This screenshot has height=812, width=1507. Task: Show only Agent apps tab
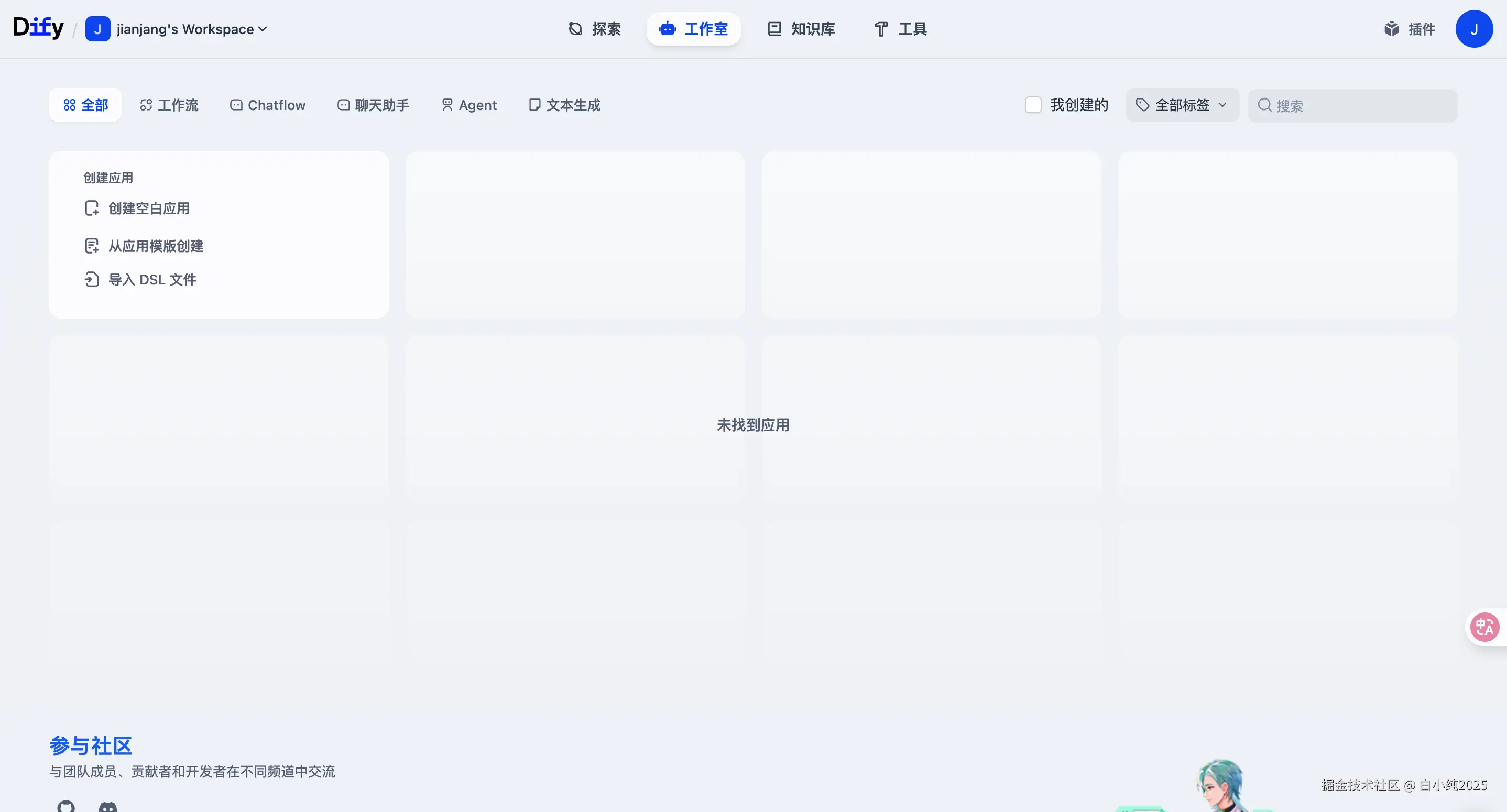point(468,105)
